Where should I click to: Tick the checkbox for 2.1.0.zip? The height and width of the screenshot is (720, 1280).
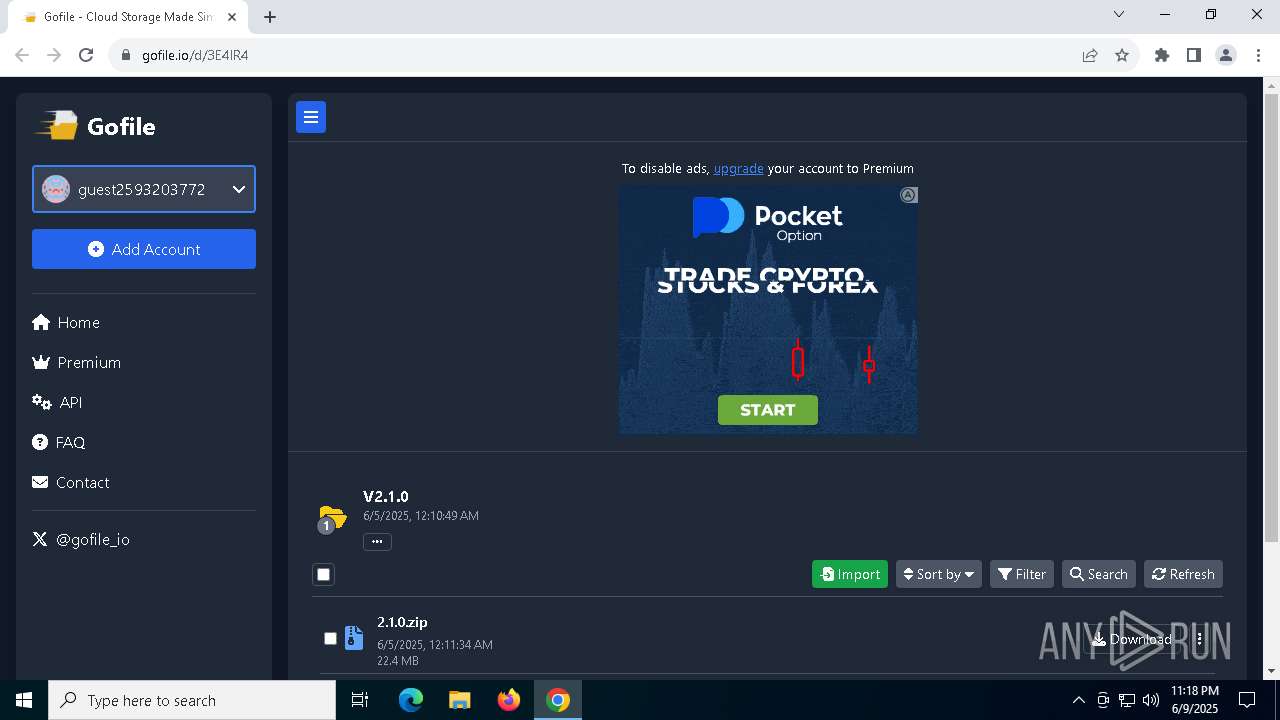tap(331, 638)
